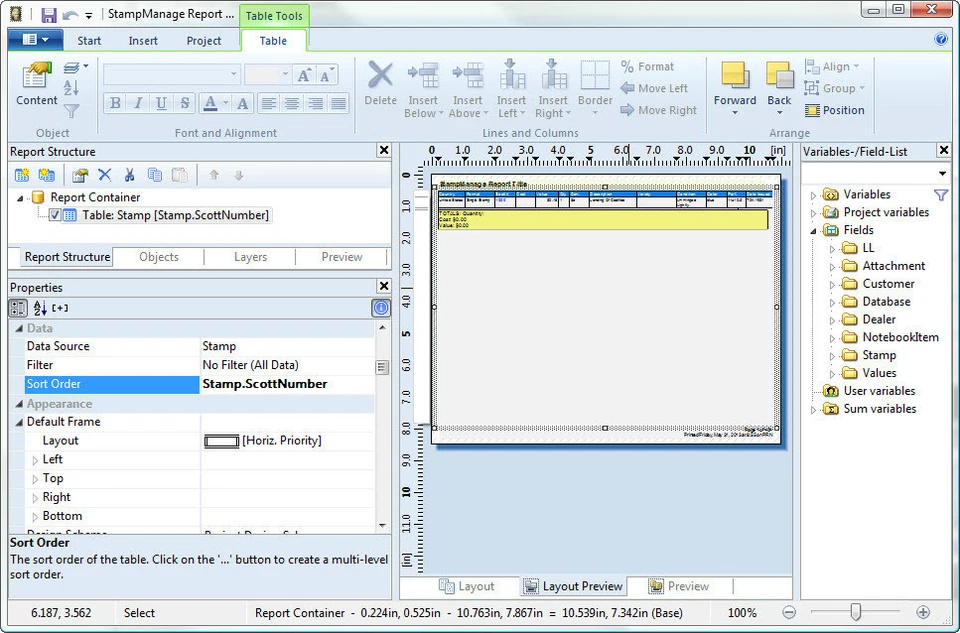
Task: Open the Layout Preview tab
Action: coord(573,586)
